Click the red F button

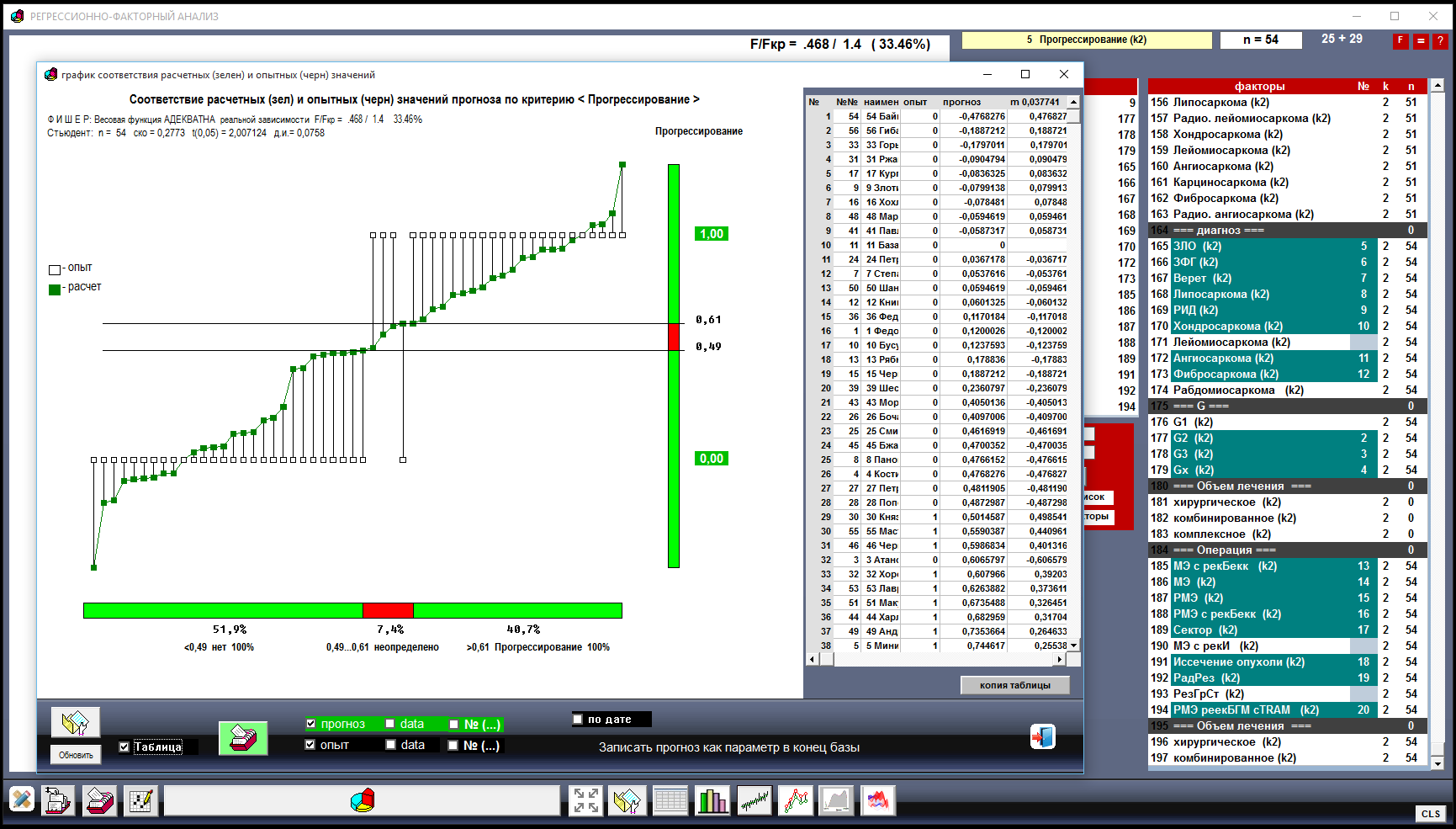click(x=1400, y=40)
